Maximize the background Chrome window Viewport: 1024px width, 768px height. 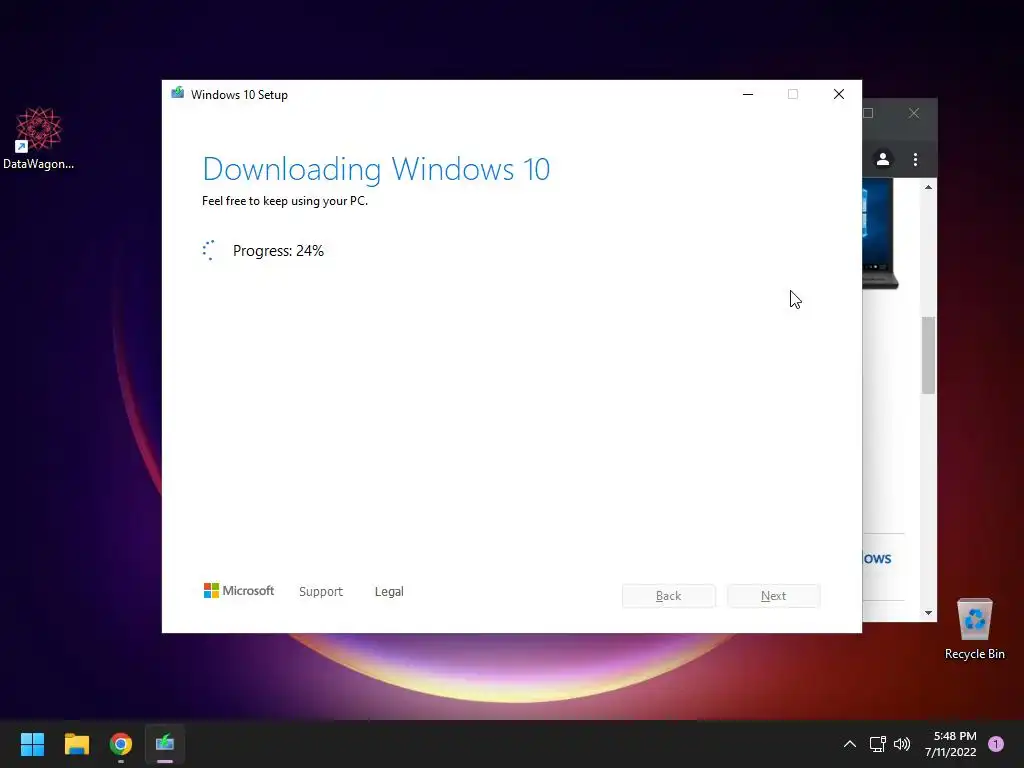point(869,114)
